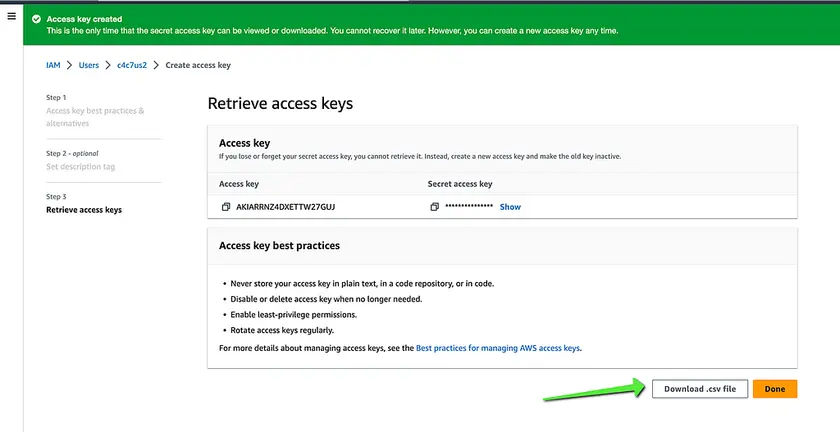840x432 pixels.
Task: Click the Access key best practices heading
Action: [279, 245]
